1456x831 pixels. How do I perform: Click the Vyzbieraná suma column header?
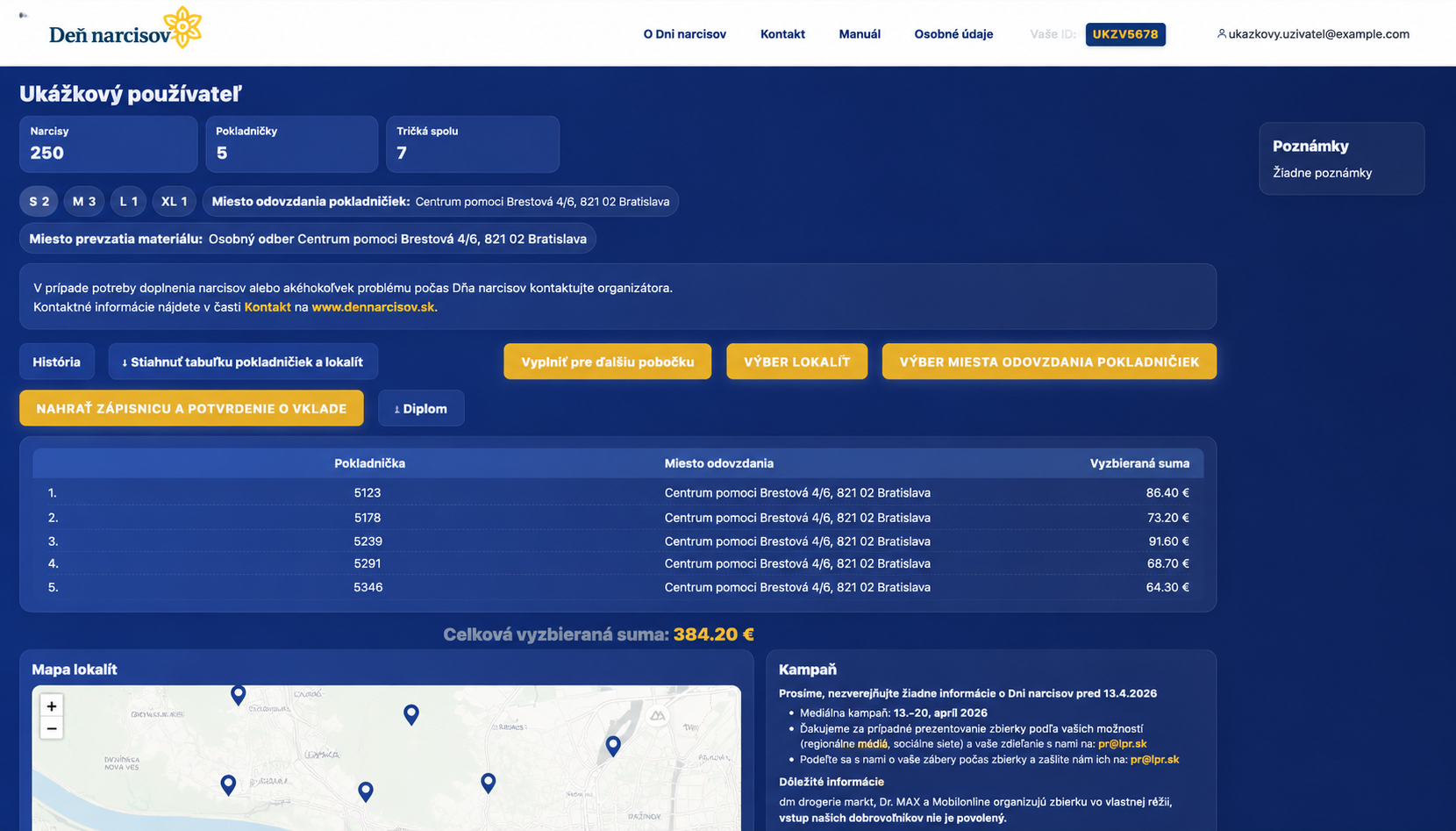pos(1139,463)
